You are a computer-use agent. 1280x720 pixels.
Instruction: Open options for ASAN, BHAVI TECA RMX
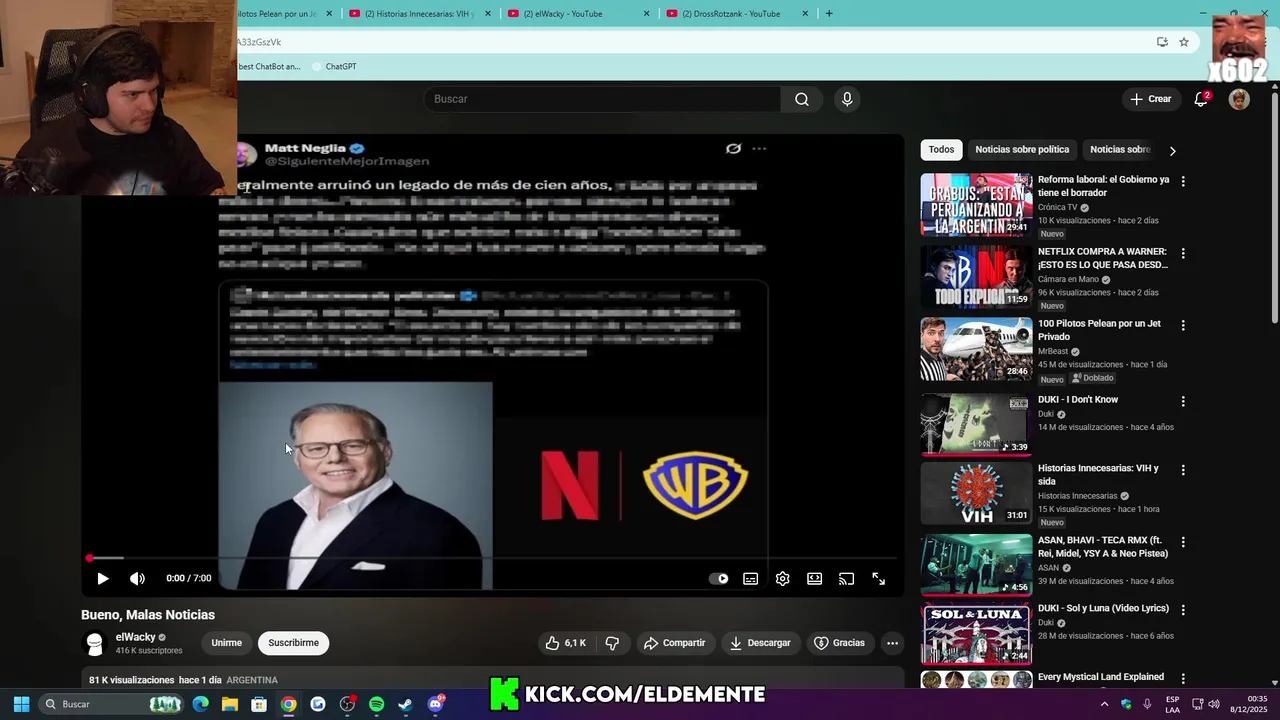[1183, 542]
